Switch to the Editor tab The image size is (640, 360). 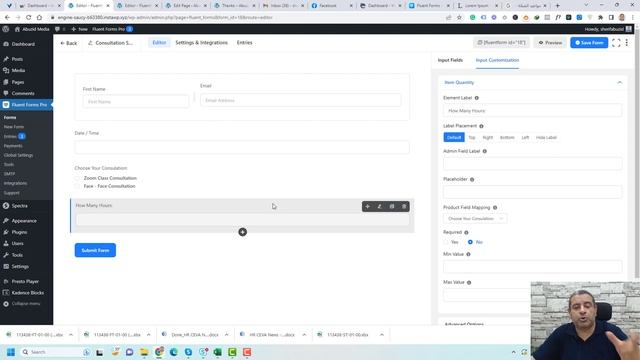click(159, 42)
